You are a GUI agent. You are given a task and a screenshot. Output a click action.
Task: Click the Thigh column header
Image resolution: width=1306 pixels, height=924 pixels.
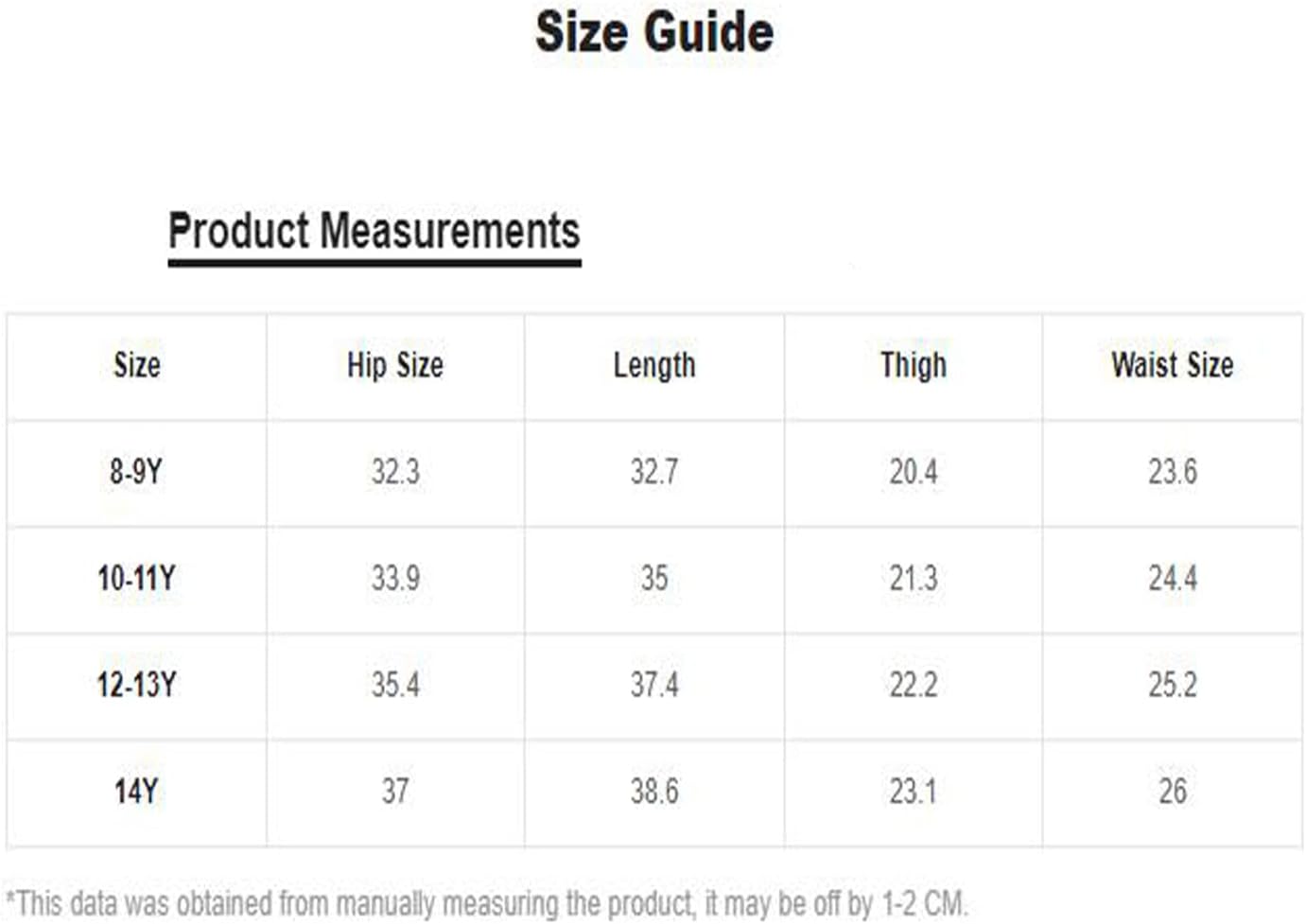(x=914, y=366)
